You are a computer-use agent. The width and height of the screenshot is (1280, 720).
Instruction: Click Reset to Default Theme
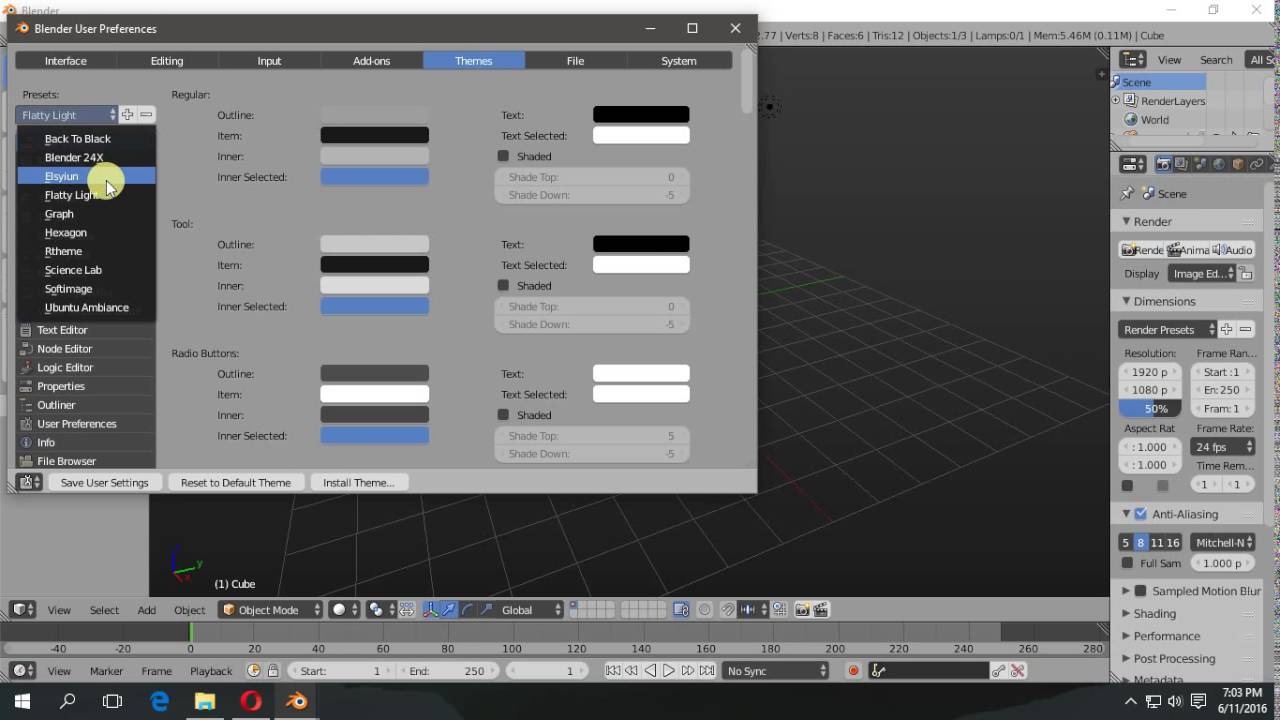click(x=236, y=482)
